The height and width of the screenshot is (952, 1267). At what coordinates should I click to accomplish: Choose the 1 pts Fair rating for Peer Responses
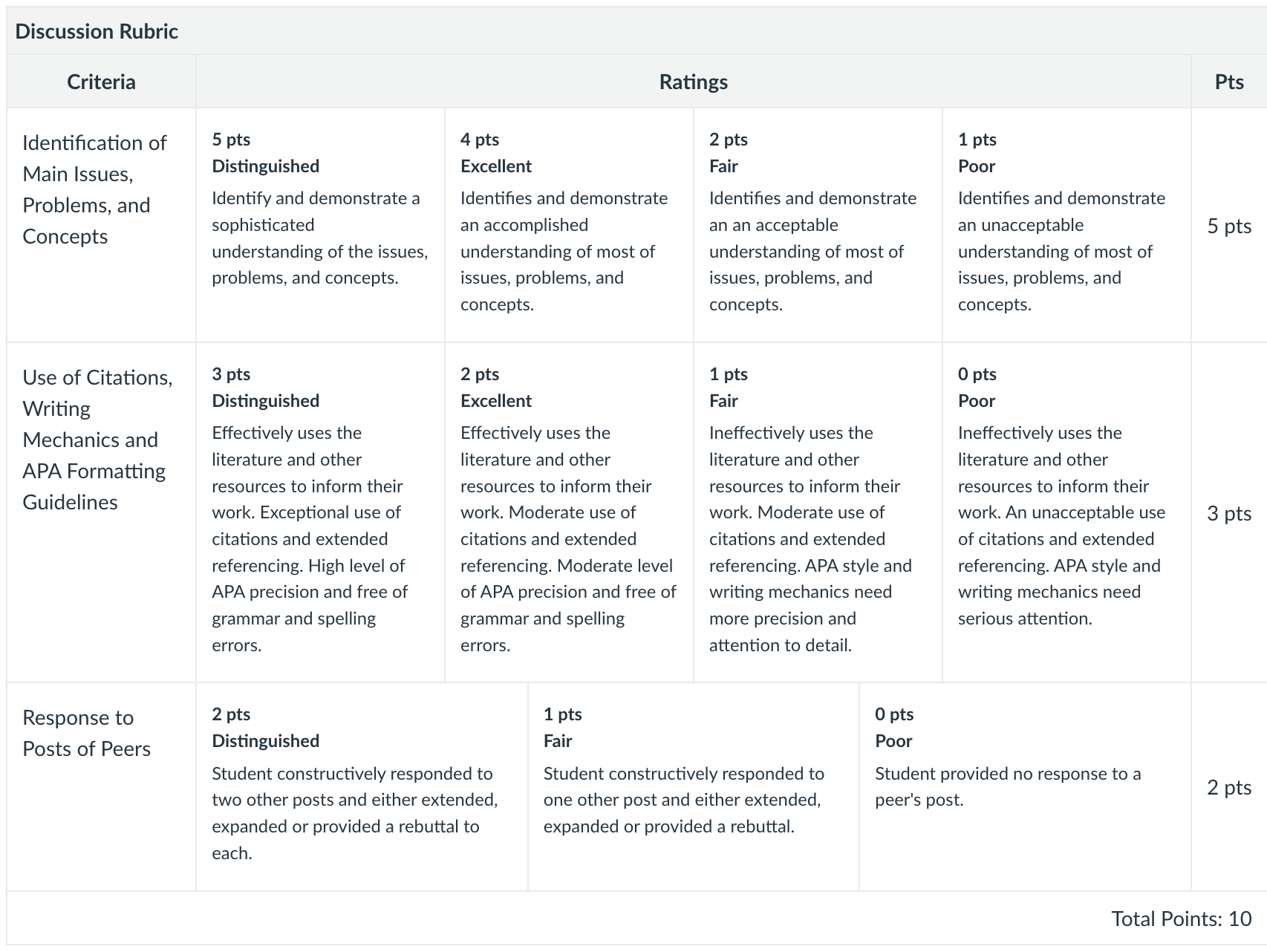click(x=694, y=786)
